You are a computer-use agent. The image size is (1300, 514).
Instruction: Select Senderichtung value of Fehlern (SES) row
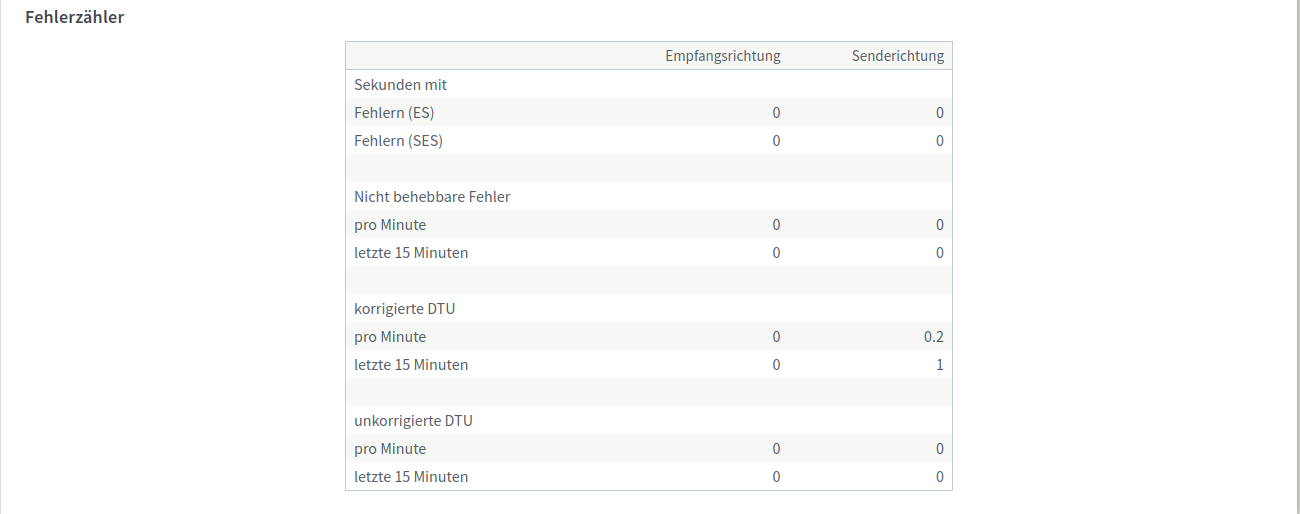point(940,141)
